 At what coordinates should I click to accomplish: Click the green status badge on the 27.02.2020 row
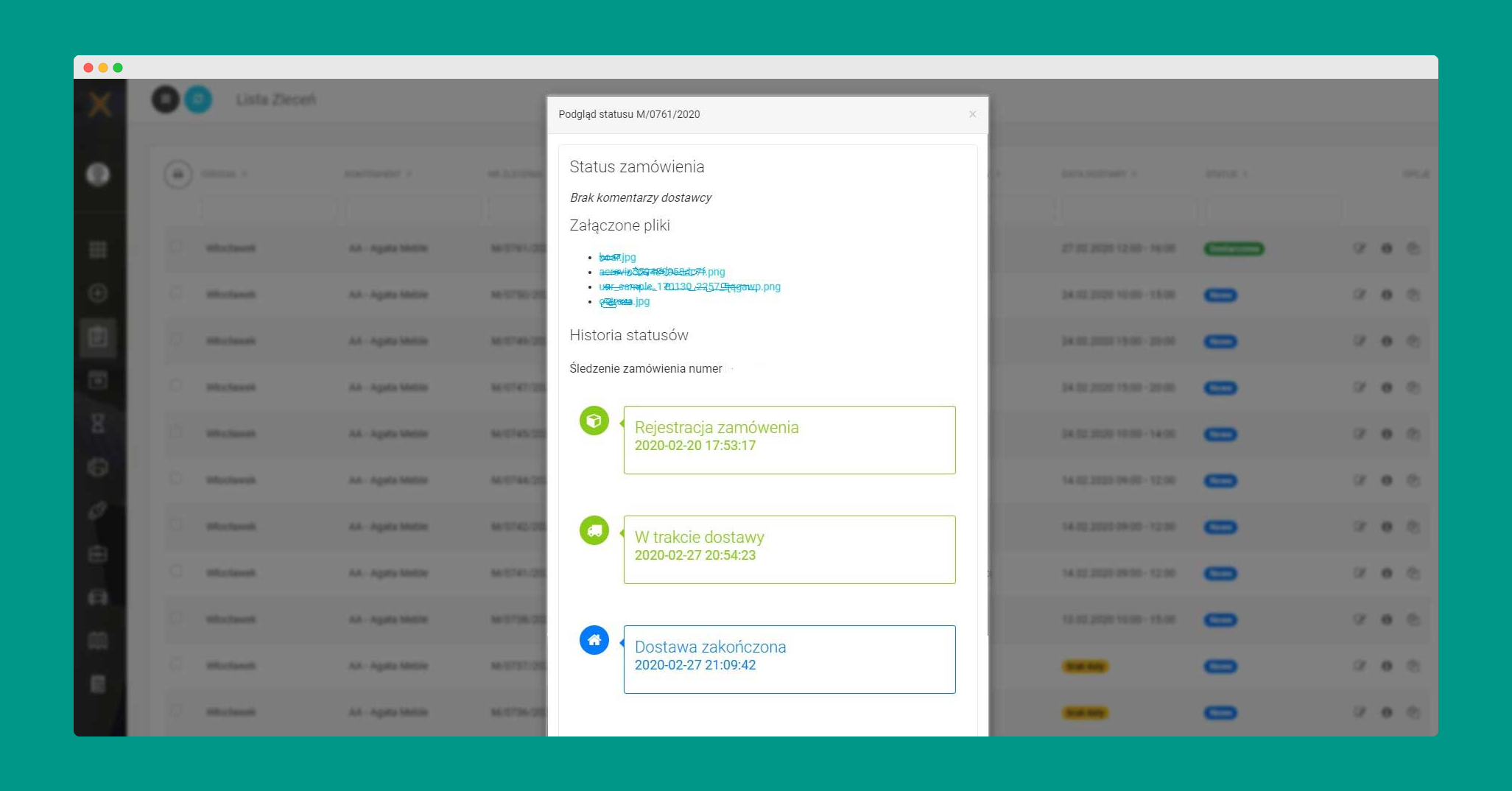1234,249
